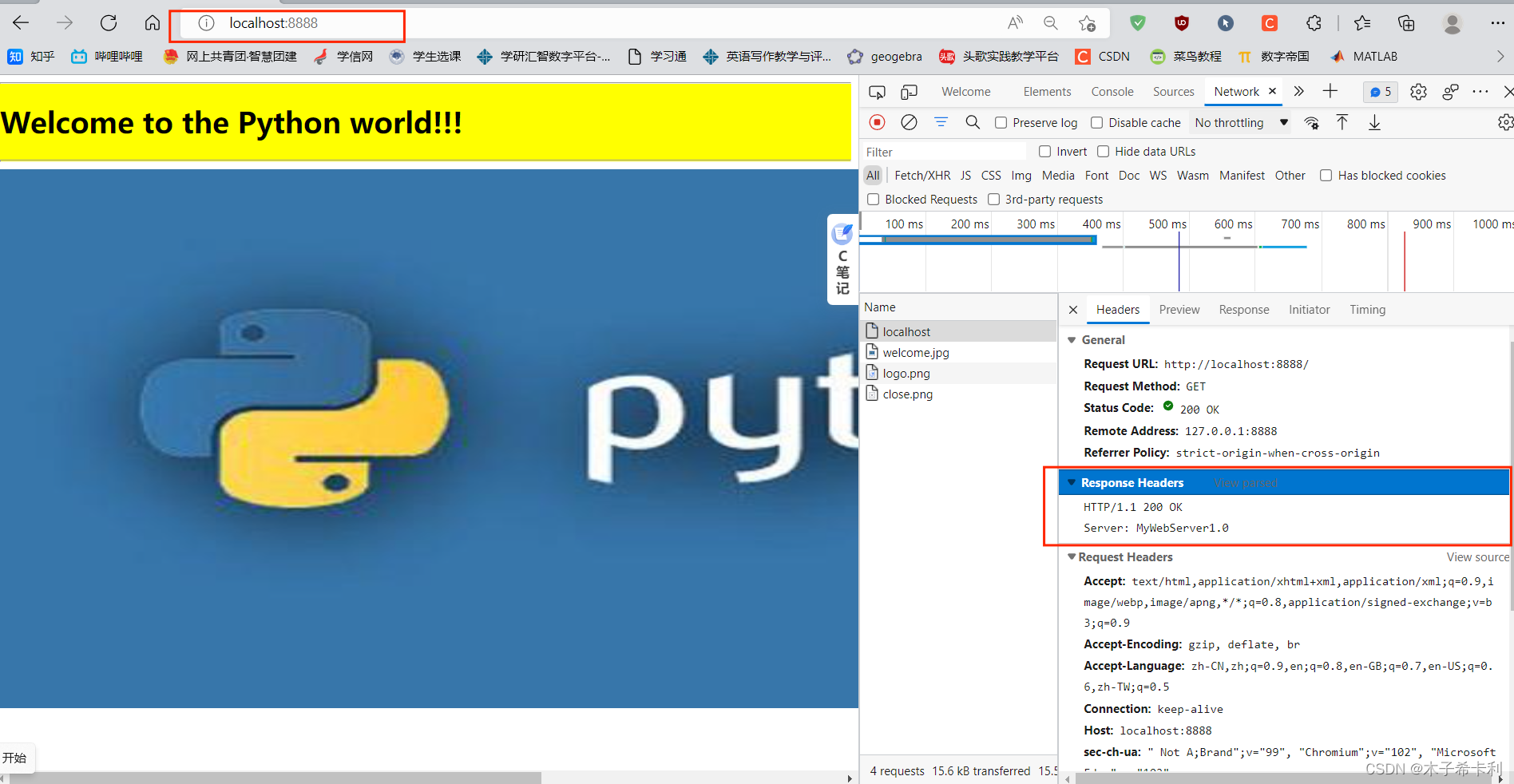Activate DevTools inspect element picker
Viewport: 1514px width, 784px height.
click(x=877, y=92)
